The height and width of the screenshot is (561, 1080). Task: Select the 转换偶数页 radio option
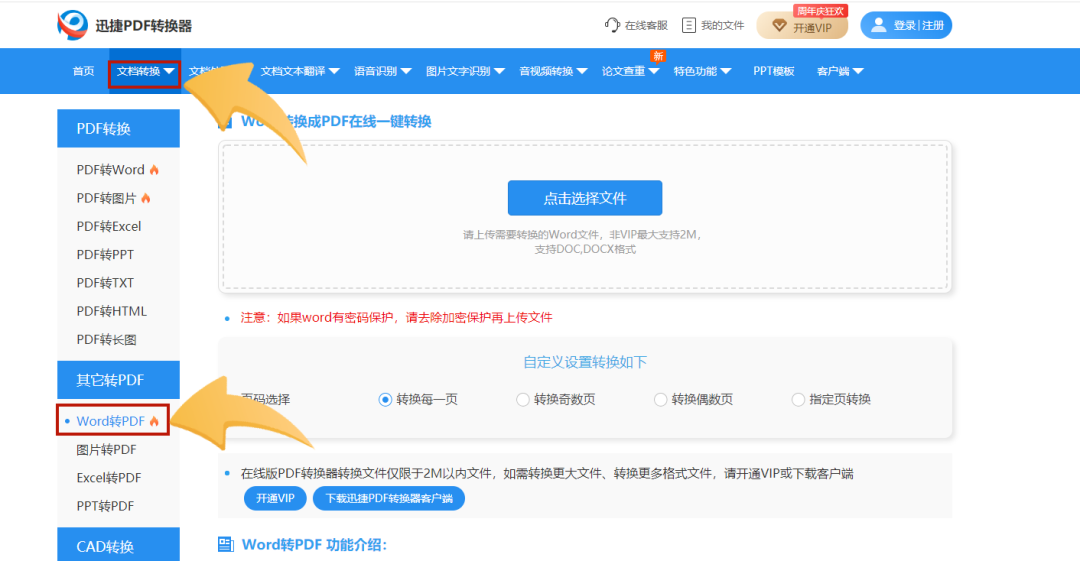(660, 400)
